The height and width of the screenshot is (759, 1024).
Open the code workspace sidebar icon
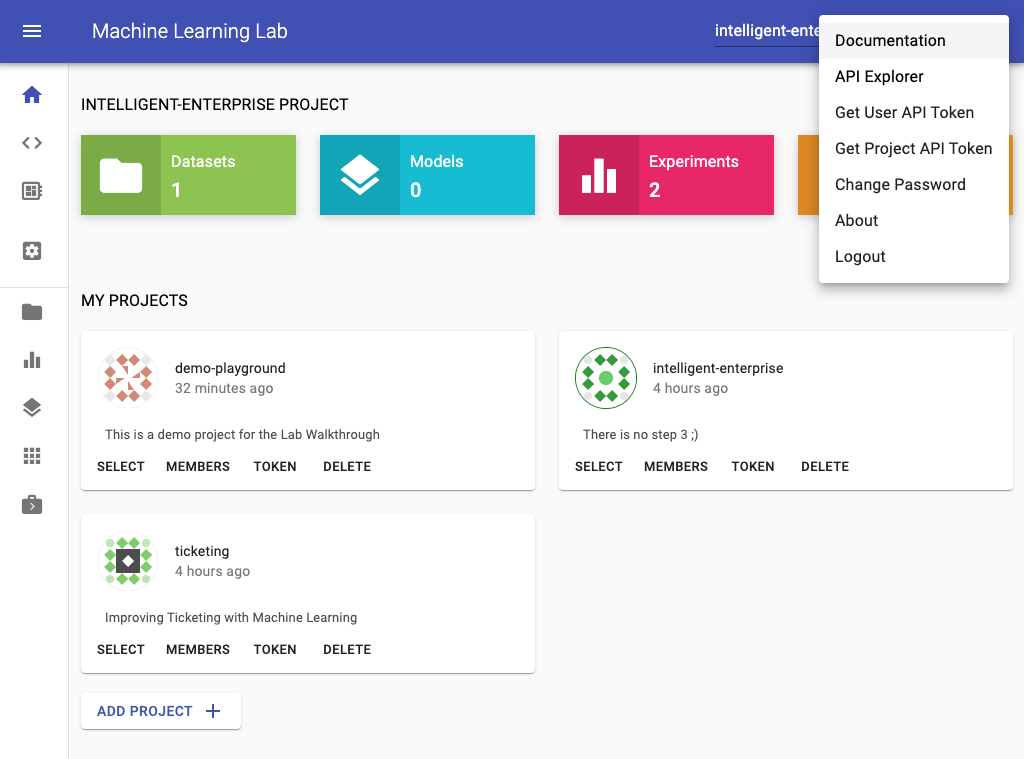coord(32,143)
